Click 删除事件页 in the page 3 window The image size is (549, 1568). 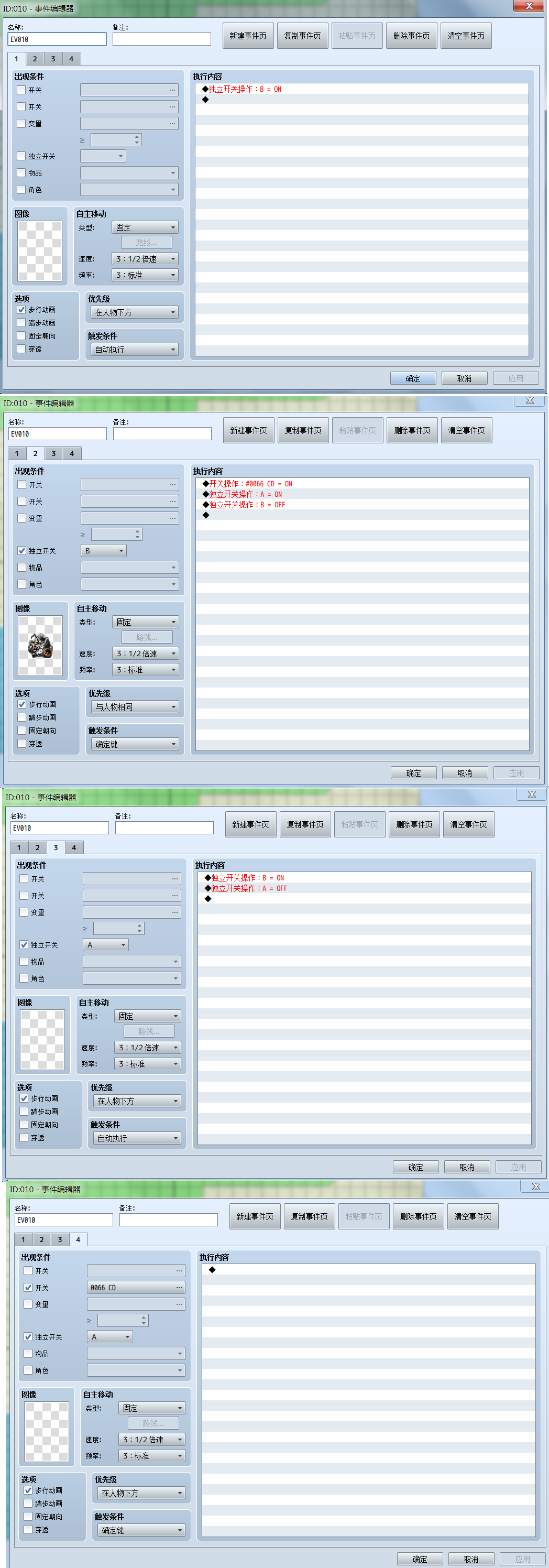point(414,824)
